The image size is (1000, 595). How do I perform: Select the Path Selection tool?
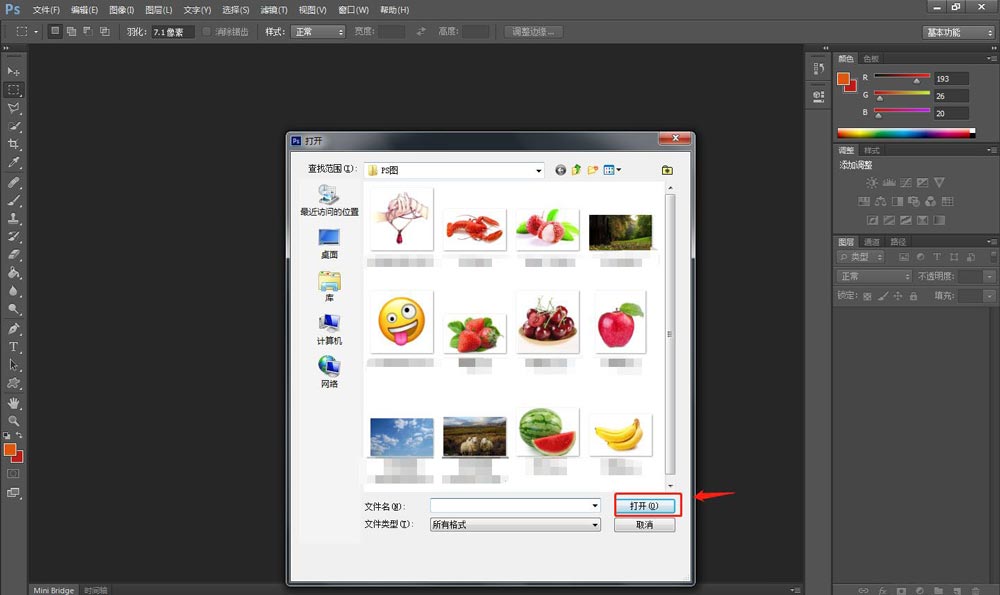13,365
